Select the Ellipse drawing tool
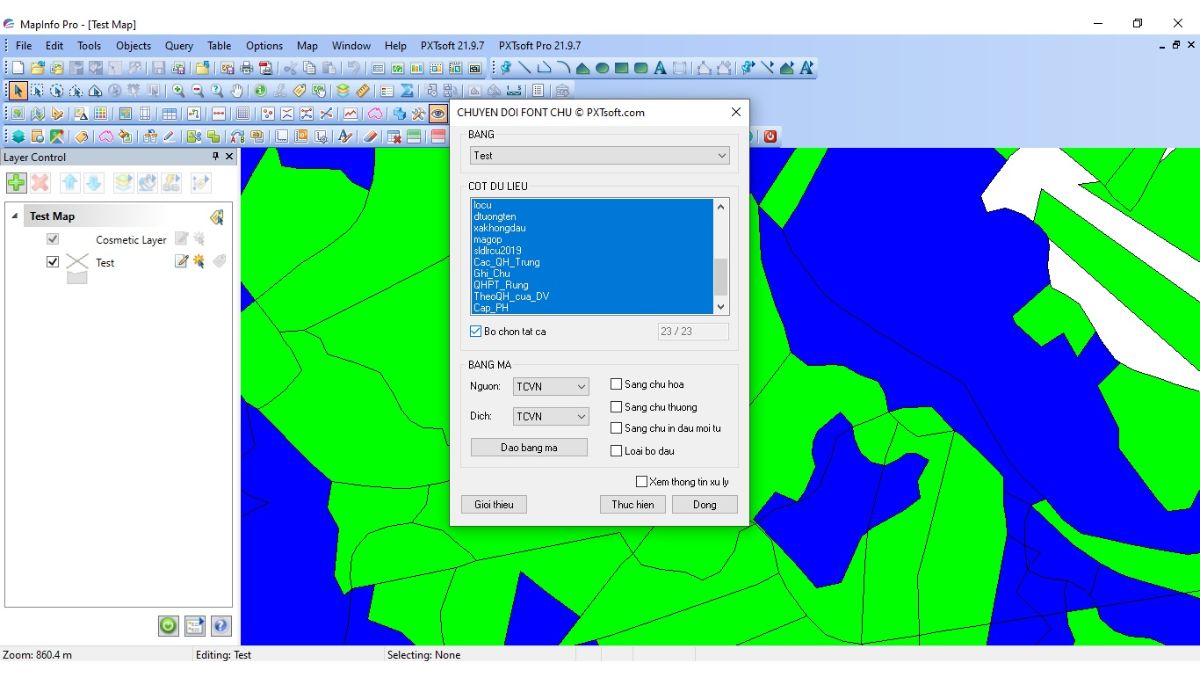This screenshot has height=675, width=1200. tap(602, 68)
